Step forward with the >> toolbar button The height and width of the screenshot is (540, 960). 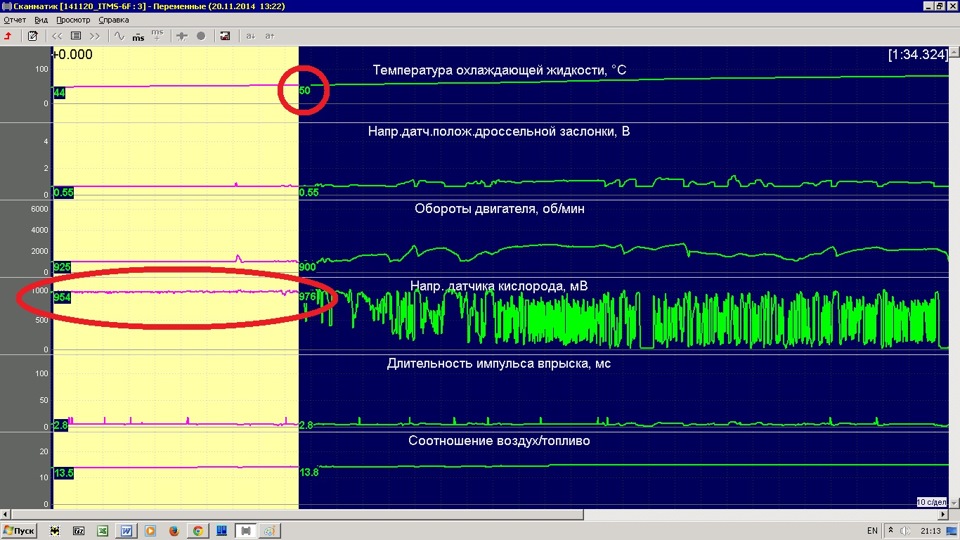[x=94, y=36]
